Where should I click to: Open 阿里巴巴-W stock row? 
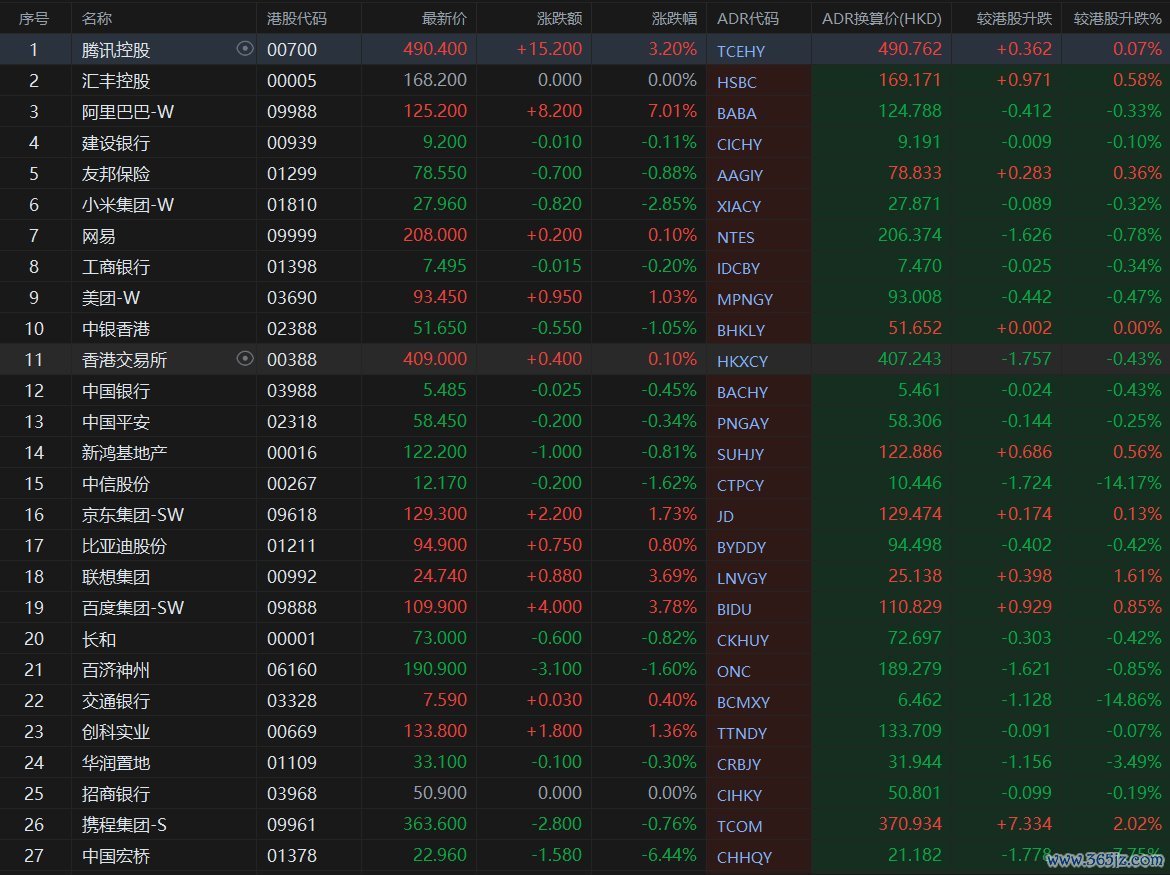585,112
